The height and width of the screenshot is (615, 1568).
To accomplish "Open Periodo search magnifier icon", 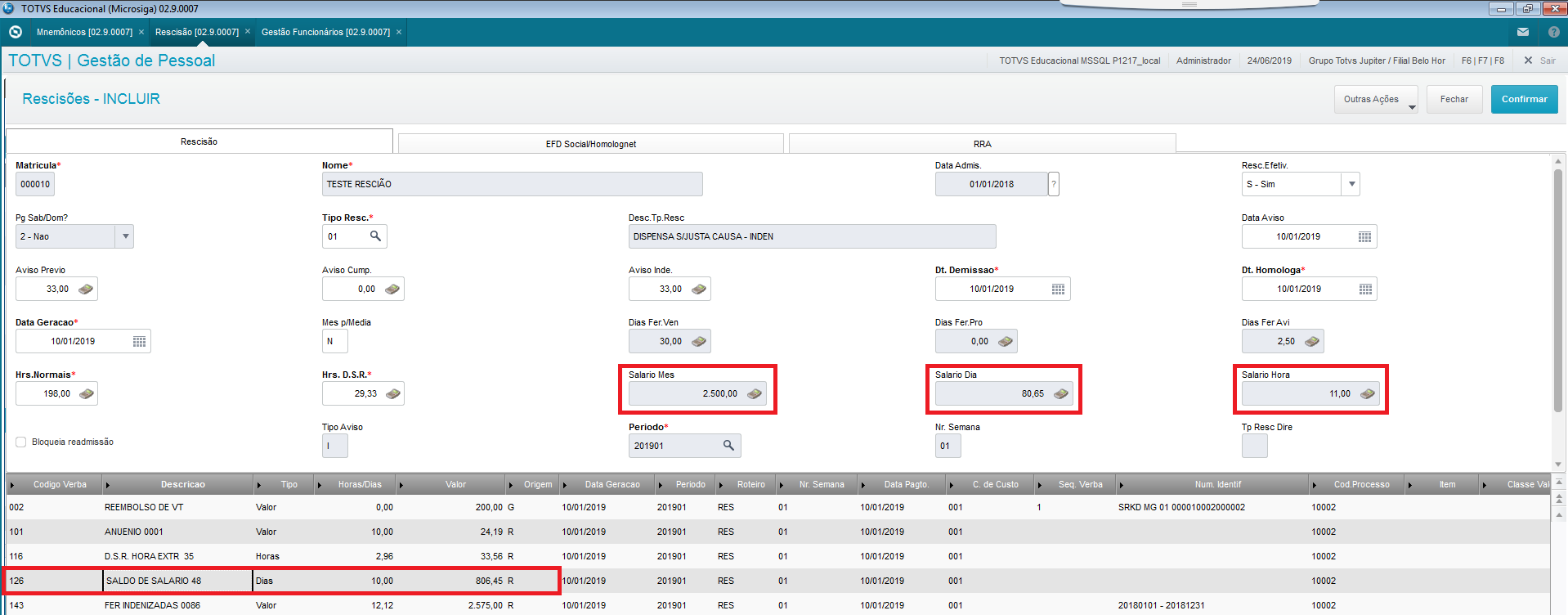I will (x=728, y=446).
